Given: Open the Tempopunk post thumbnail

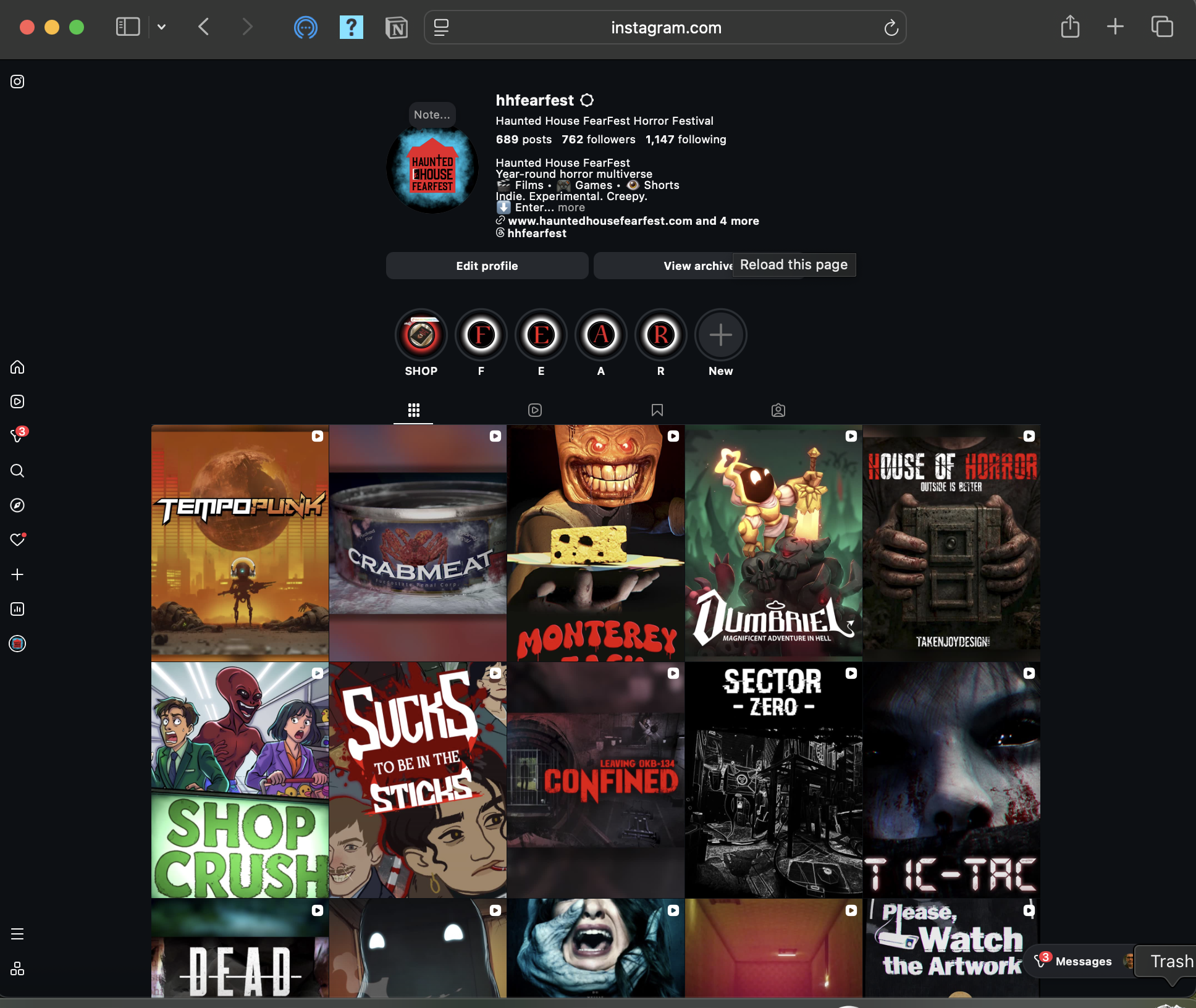Looking at the screenshot, I should coord(240,543).
